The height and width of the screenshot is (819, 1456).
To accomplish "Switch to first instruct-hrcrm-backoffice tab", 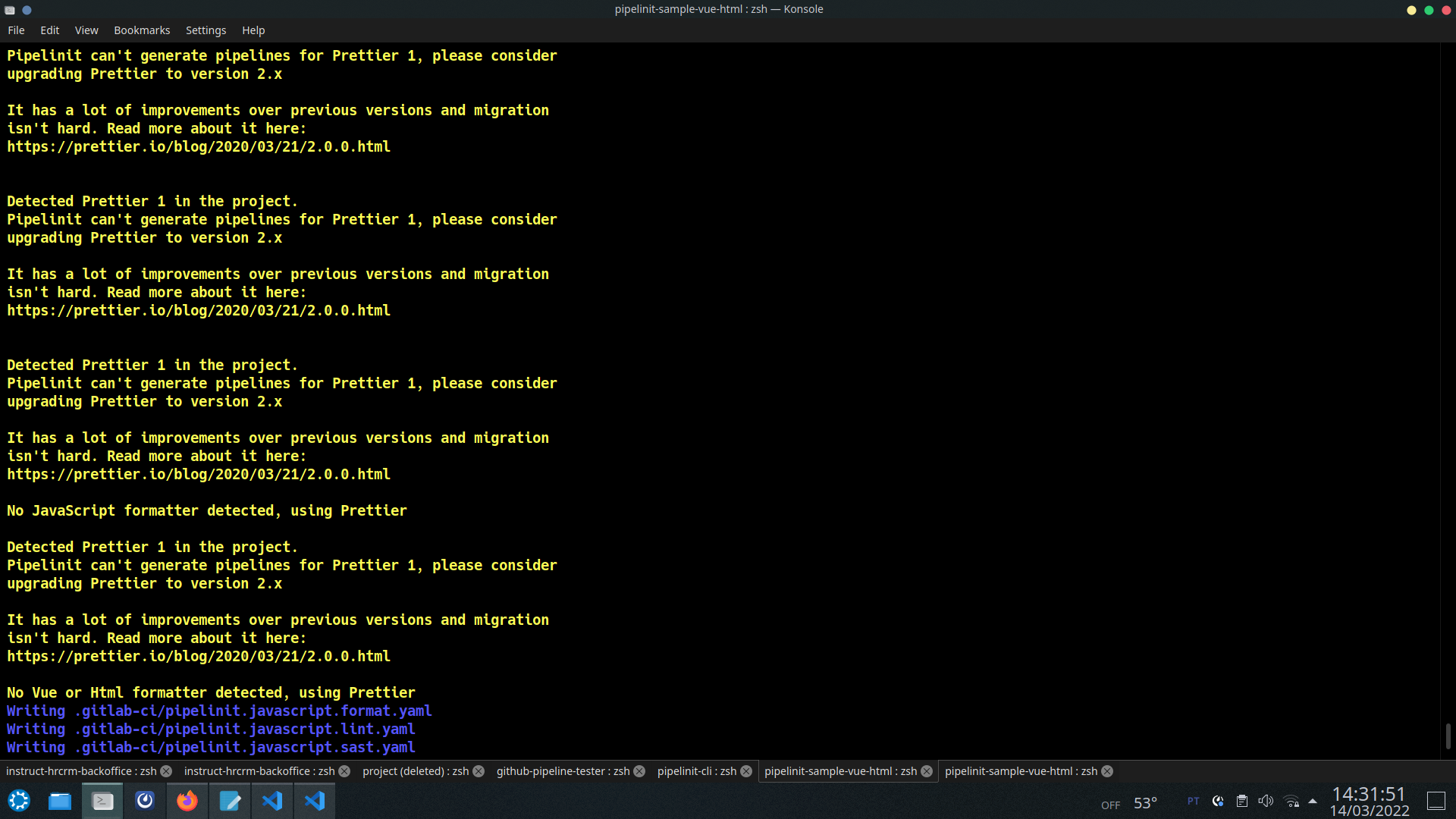I will pyautogui.click(x=80, y=771).
